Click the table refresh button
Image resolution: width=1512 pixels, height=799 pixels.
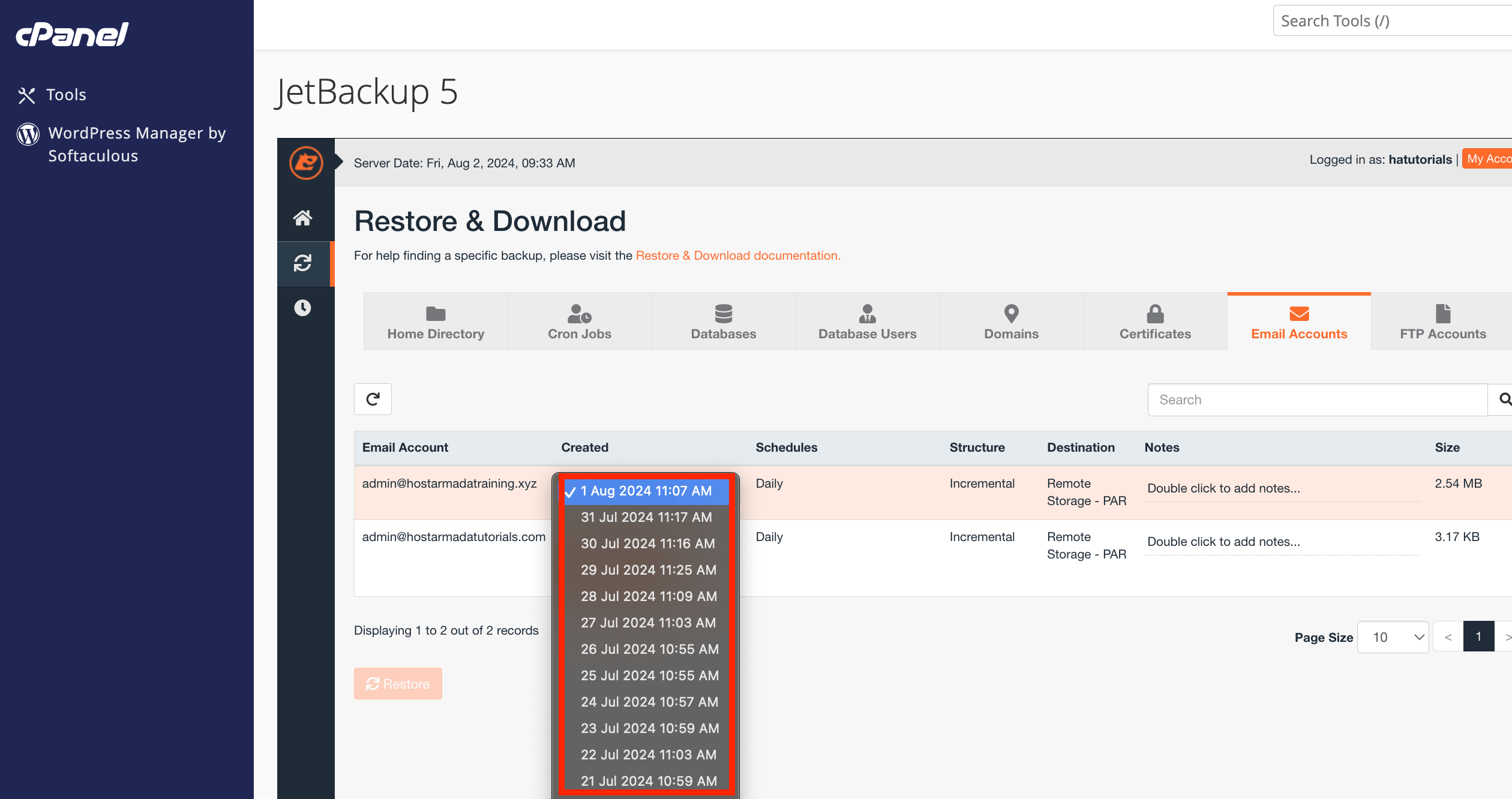pos(373,399)
